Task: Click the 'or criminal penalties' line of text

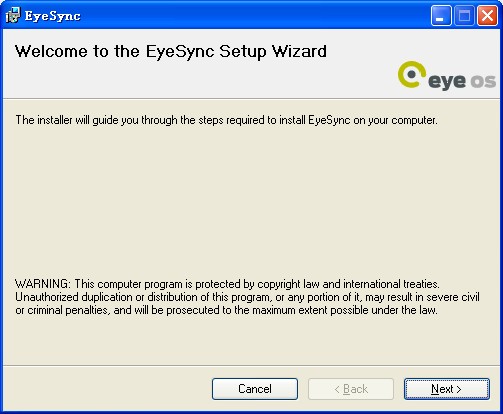Action: coord(226,310)
